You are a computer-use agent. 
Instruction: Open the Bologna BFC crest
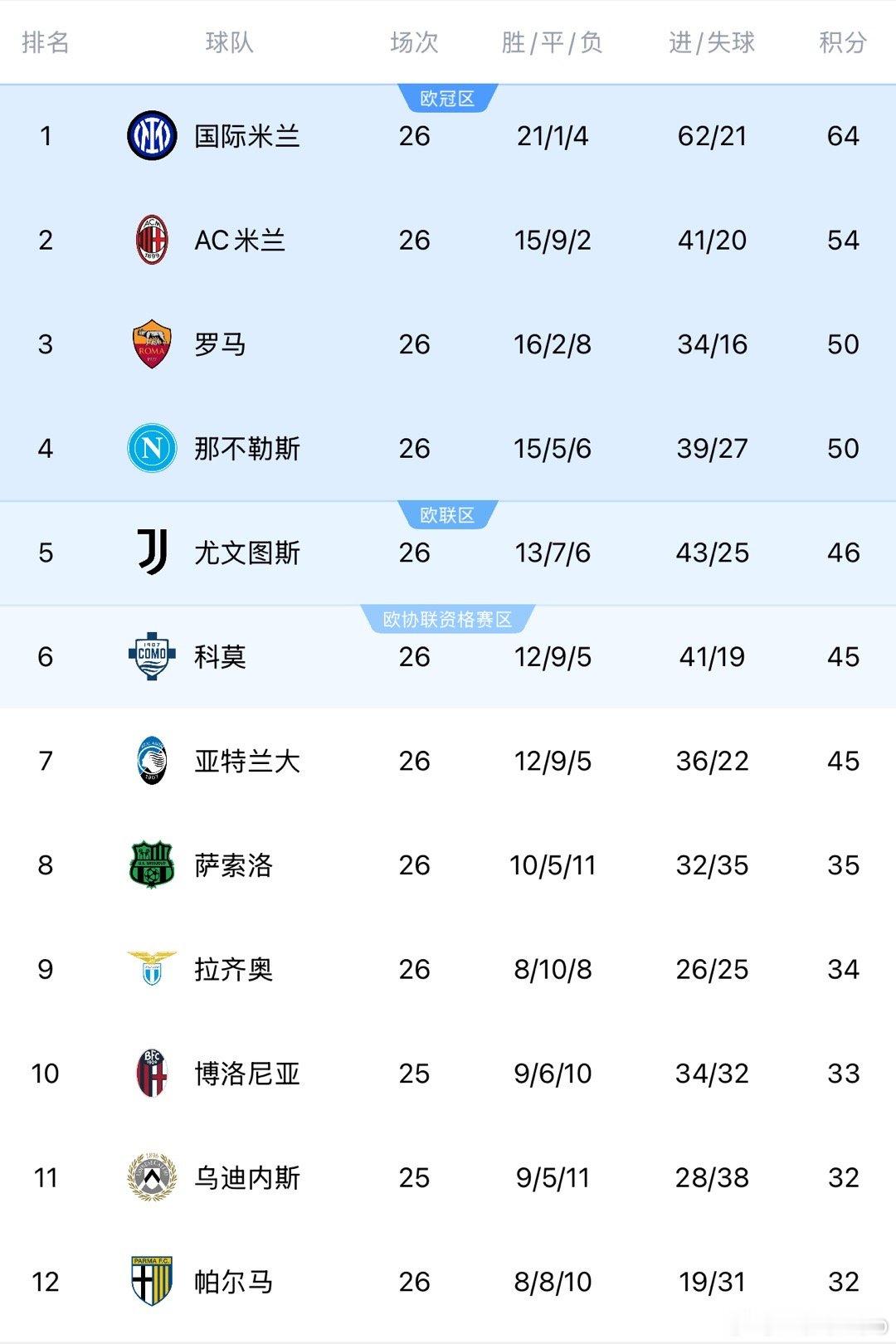pos(152,1073)
